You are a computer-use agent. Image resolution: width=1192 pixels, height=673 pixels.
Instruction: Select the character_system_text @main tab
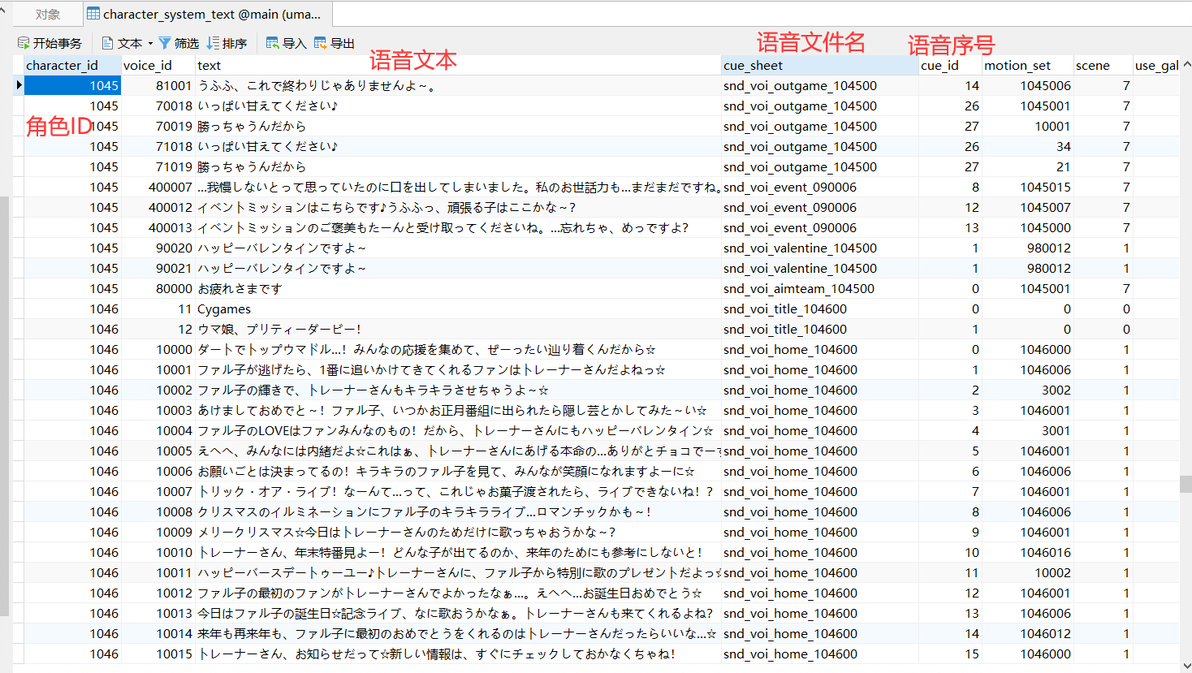tap(207, 14)
